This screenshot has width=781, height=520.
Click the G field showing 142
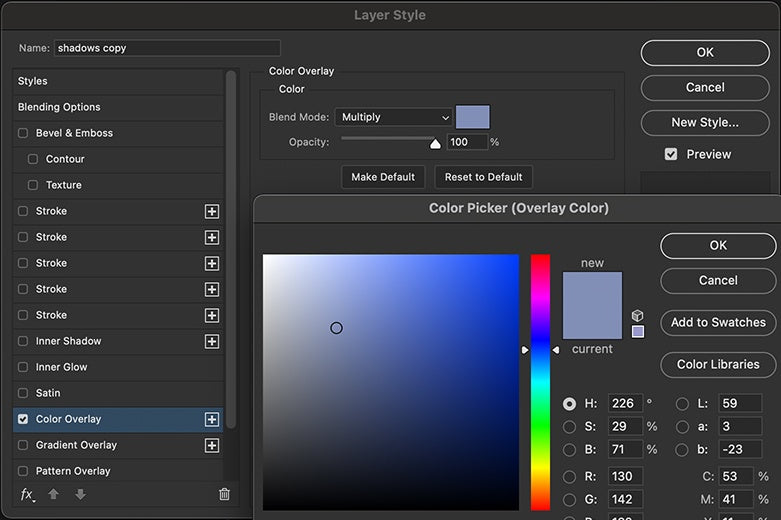pos(625,499)
